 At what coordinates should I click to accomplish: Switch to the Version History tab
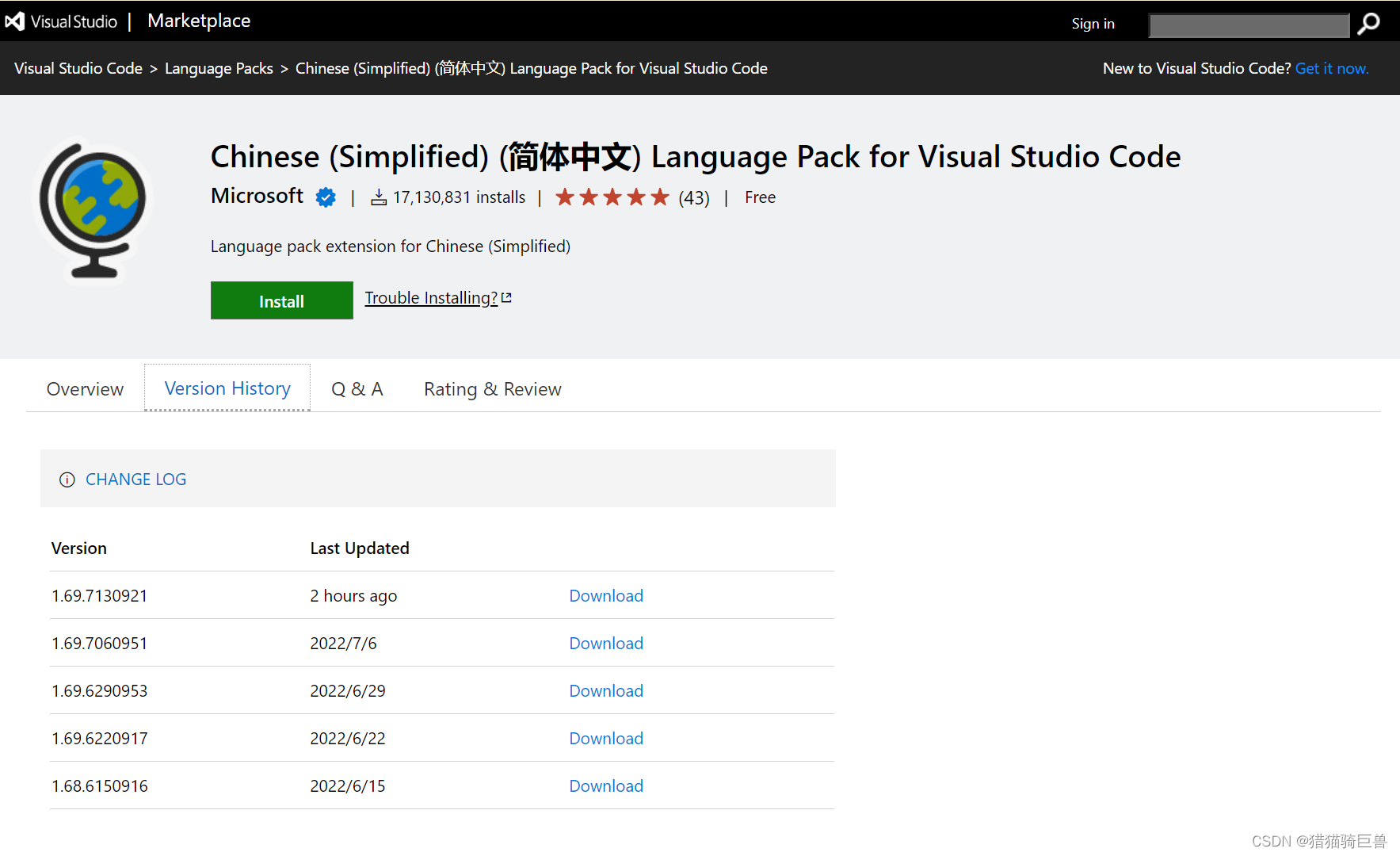(x=227, y=388)
